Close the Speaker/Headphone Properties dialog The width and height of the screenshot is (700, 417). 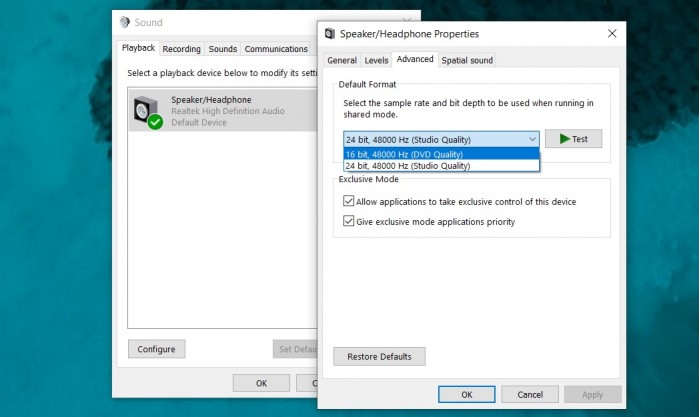(612, 33)
